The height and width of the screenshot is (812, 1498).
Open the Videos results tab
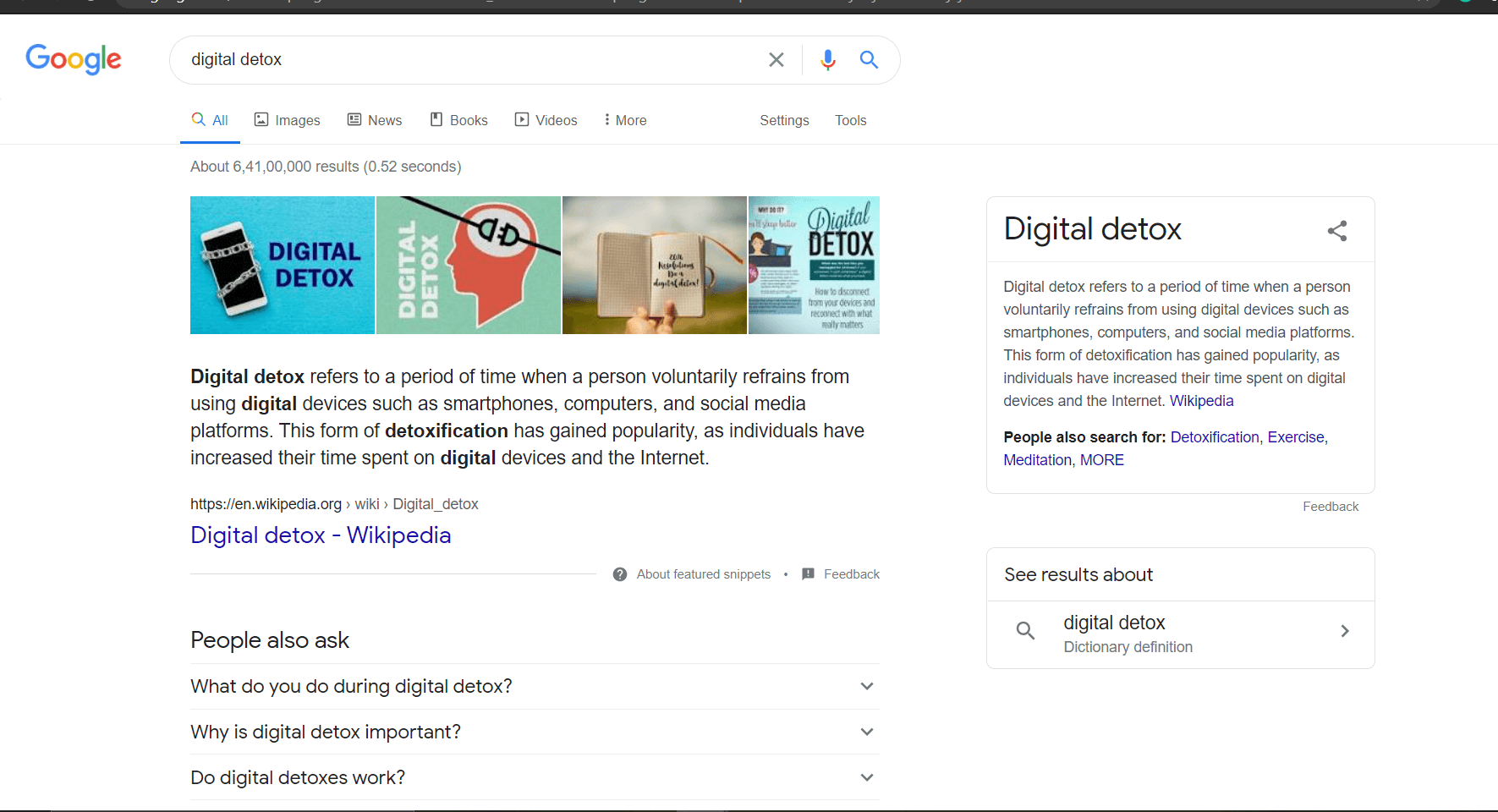coord(546,120)
